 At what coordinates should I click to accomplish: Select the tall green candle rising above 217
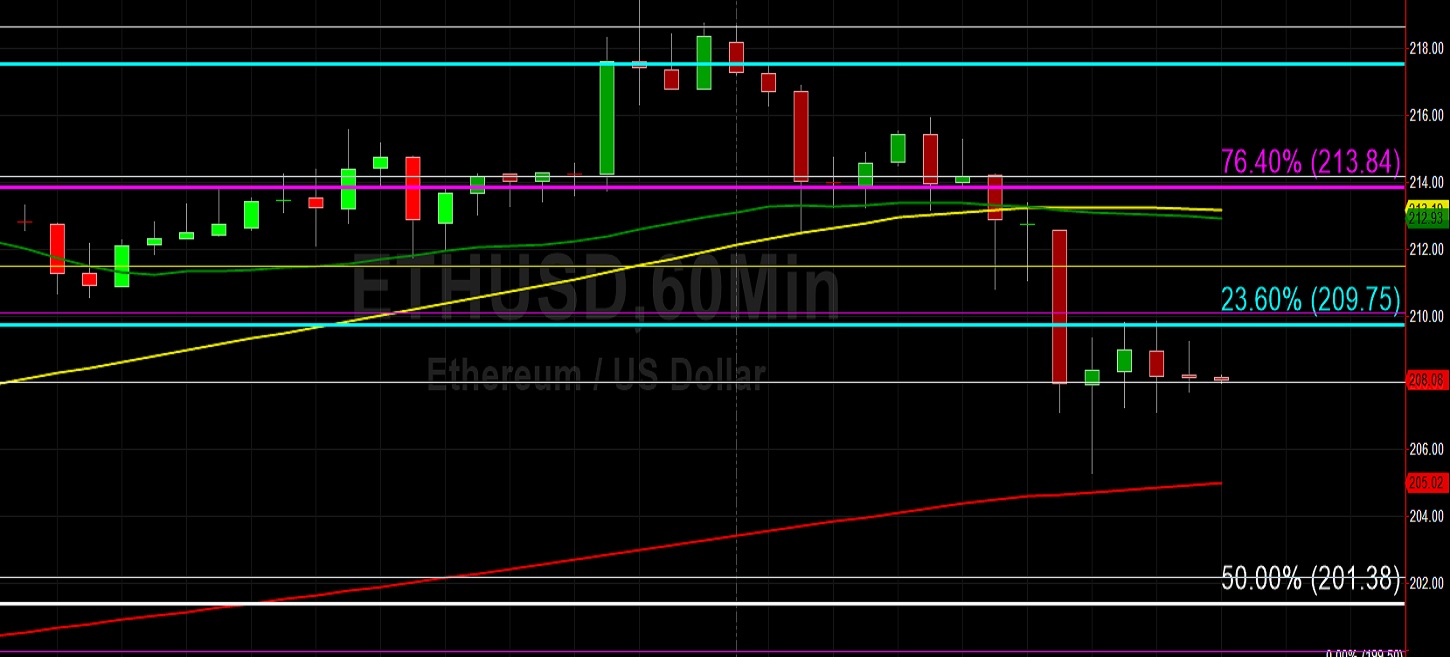click(x=607, y=118)
